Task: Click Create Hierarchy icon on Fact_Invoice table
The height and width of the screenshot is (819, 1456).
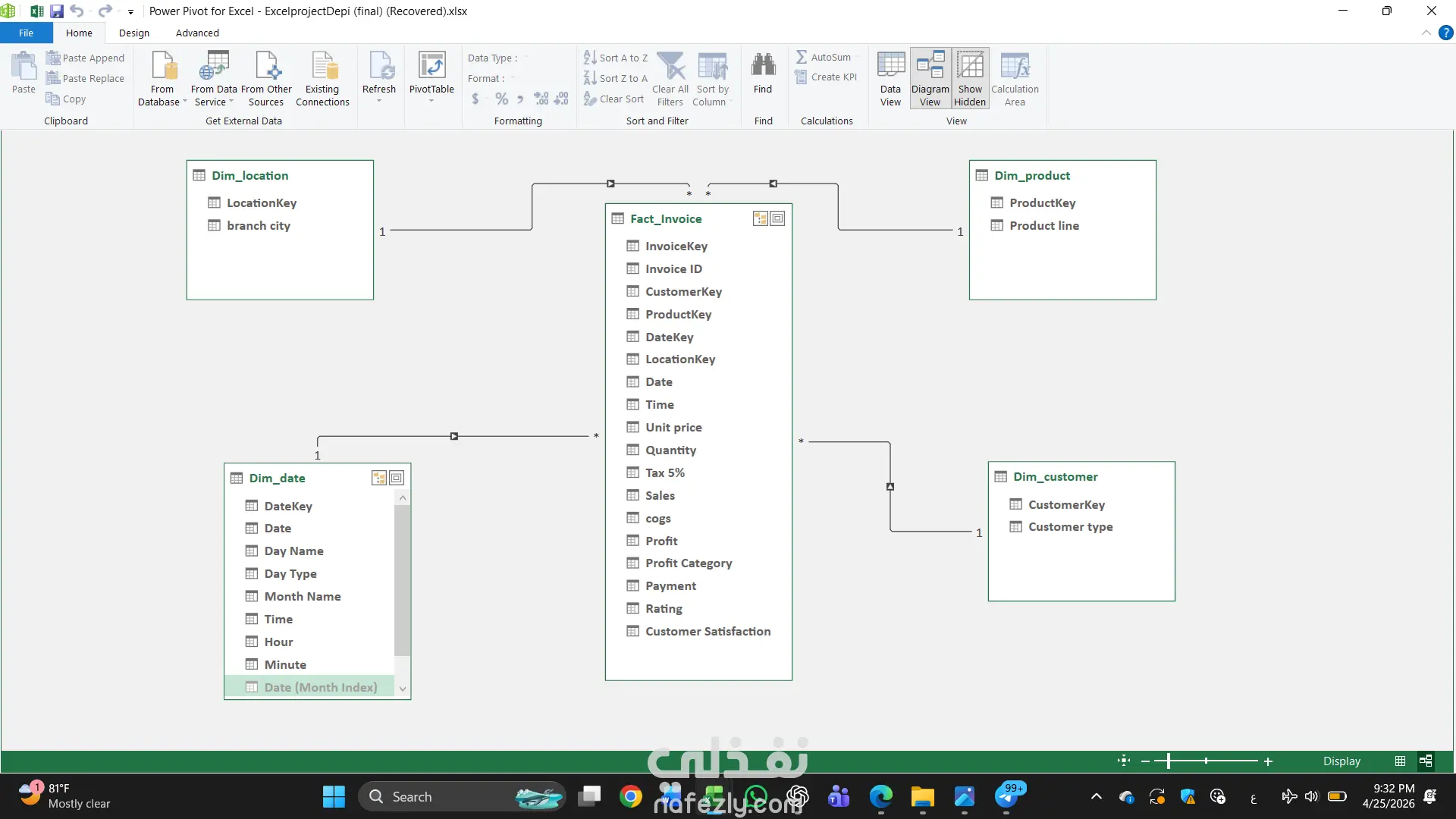Action: point(760,219)
